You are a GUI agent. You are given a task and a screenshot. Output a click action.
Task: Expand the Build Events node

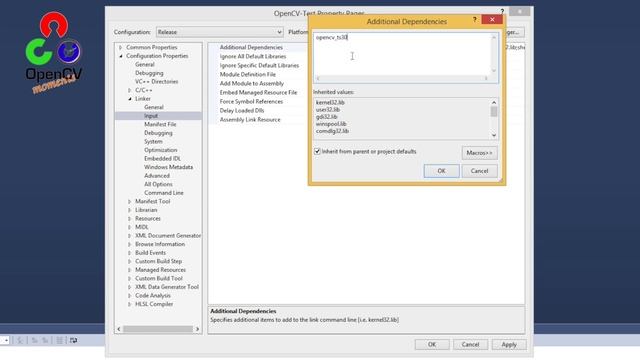tap(130, 253)
